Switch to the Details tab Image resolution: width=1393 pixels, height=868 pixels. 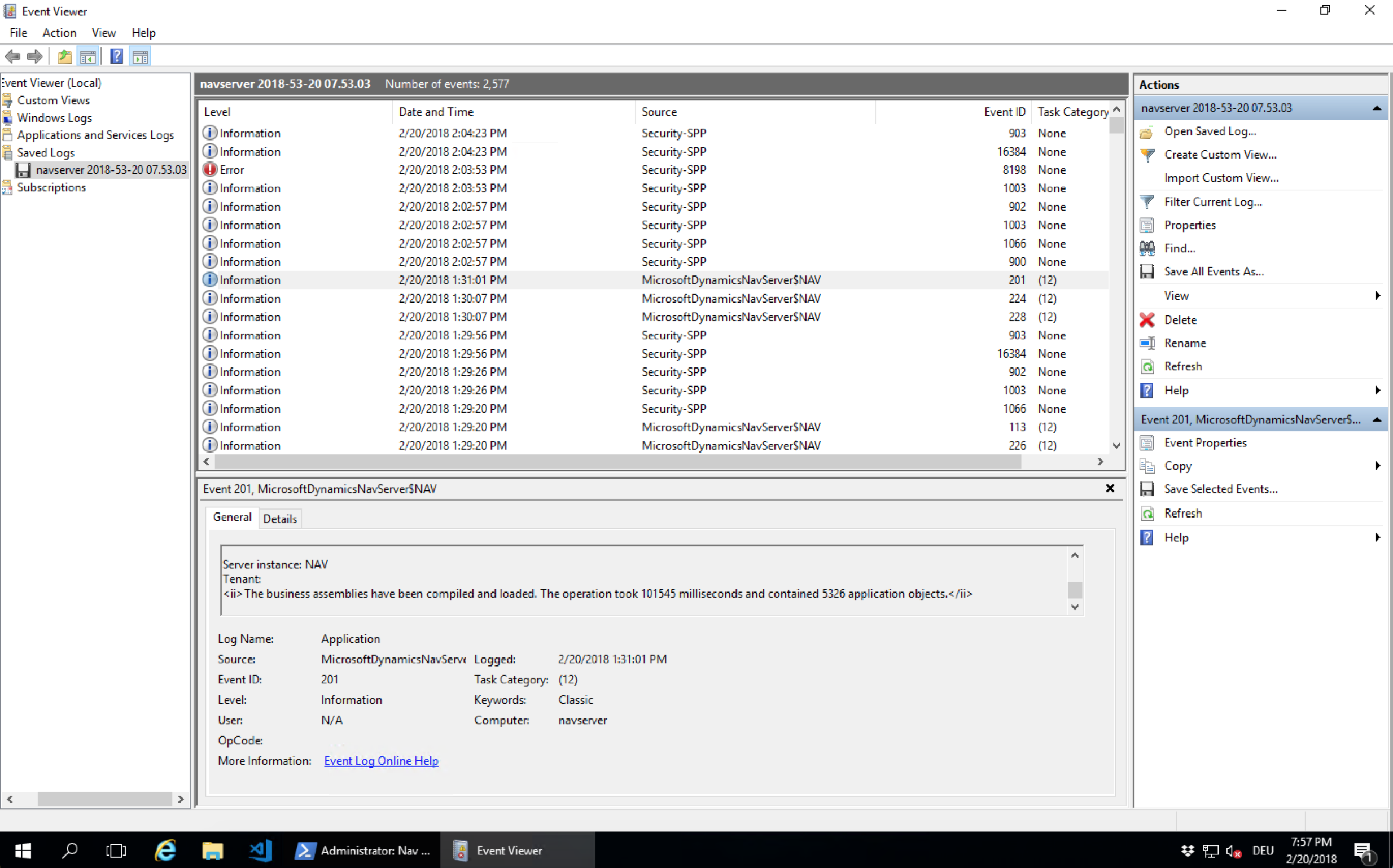(x=280, y=518)
